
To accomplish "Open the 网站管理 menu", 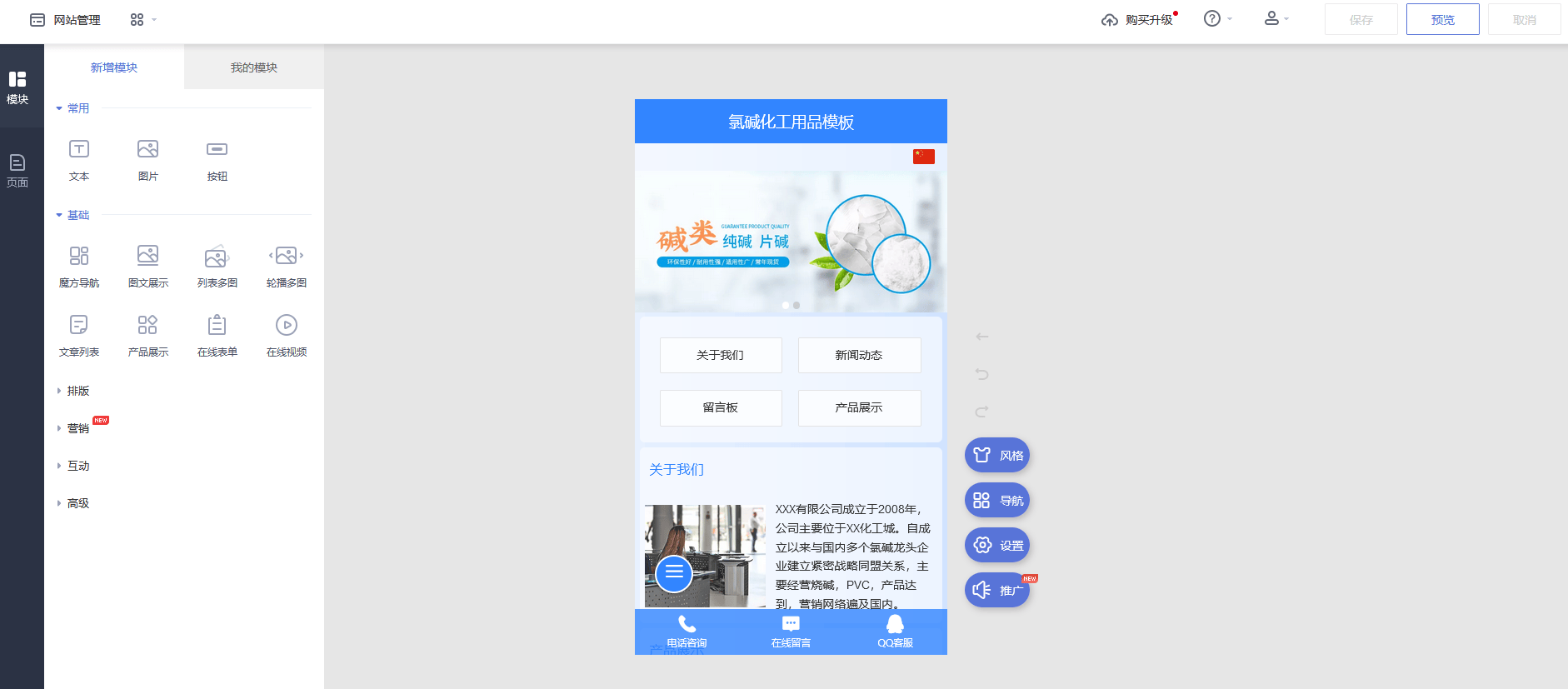I will click(65, 19).
